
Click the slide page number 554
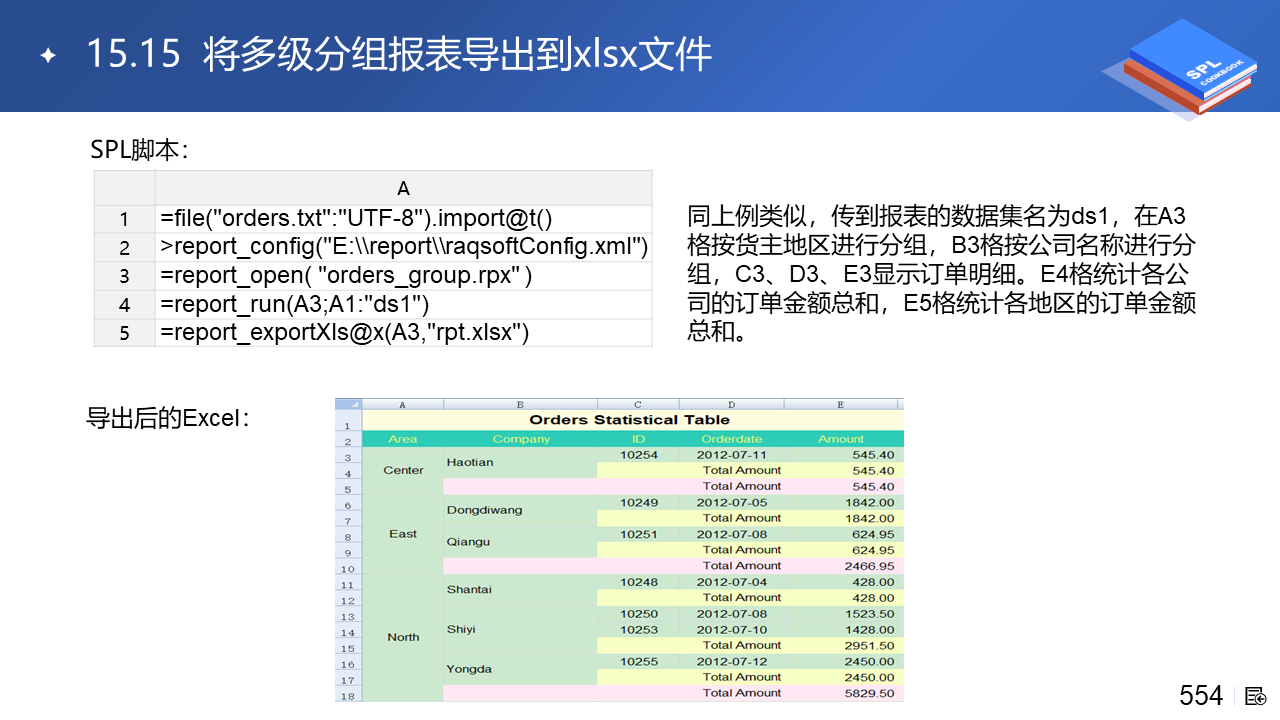pos(1201,695)
